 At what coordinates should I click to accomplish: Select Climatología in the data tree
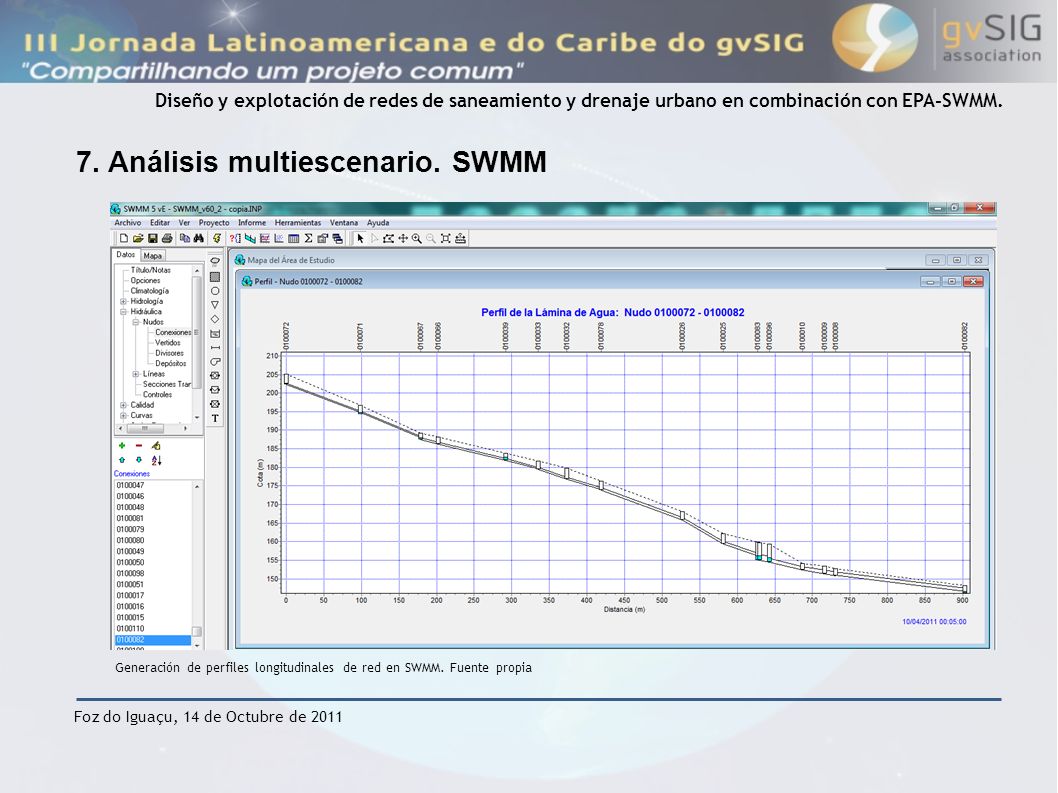[x=150, y=291]
